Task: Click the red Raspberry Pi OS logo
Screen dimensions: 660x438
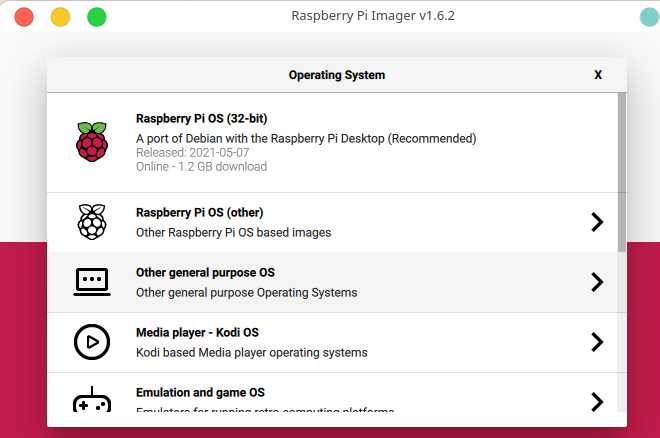Action: (92, 142)
